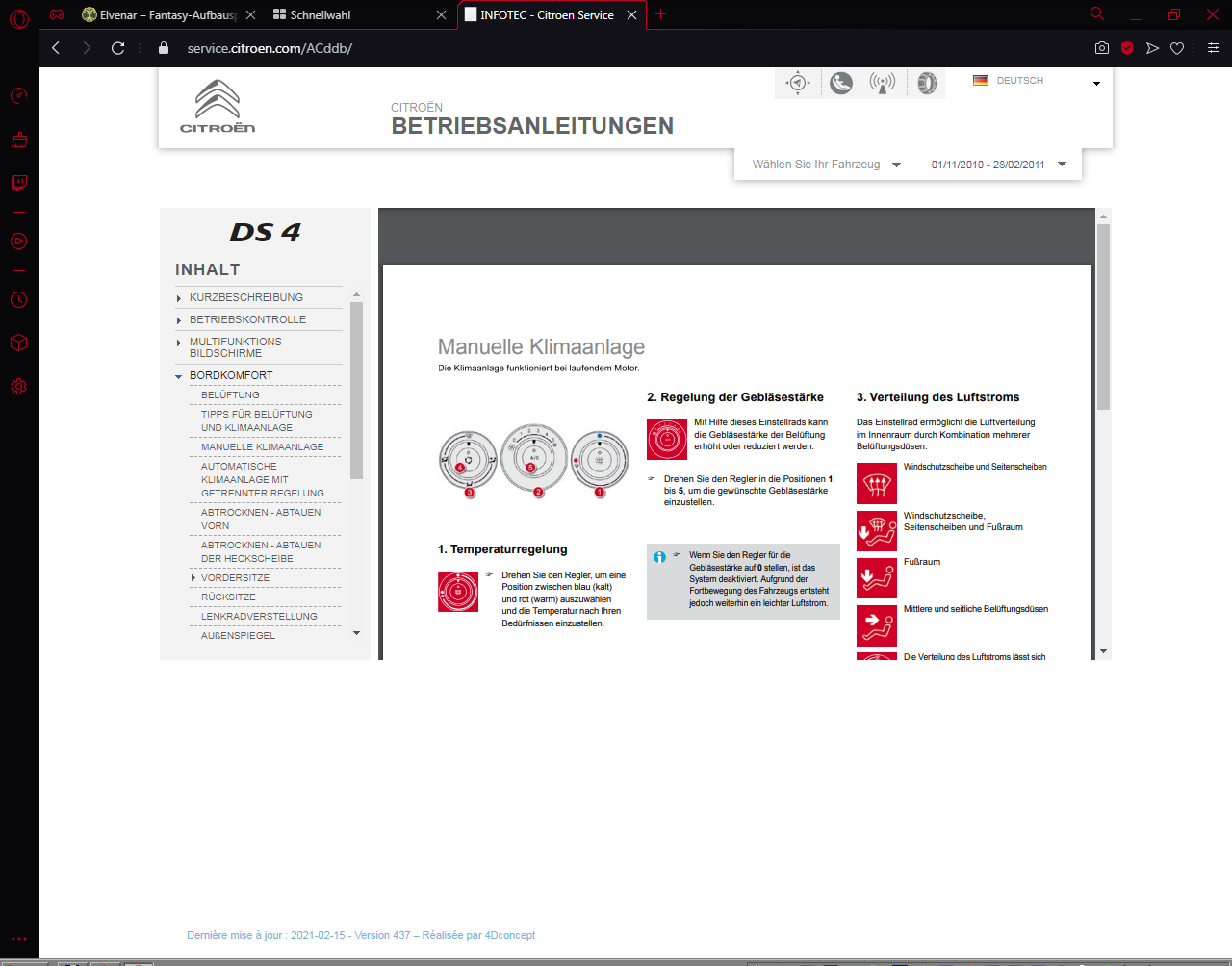Screen dimensions: 1232x966
Task: Open AUTOMATISCHE KLIMAANLAGE MIT GETRENNTER REGELUNG
Action: tap(262, 480)
